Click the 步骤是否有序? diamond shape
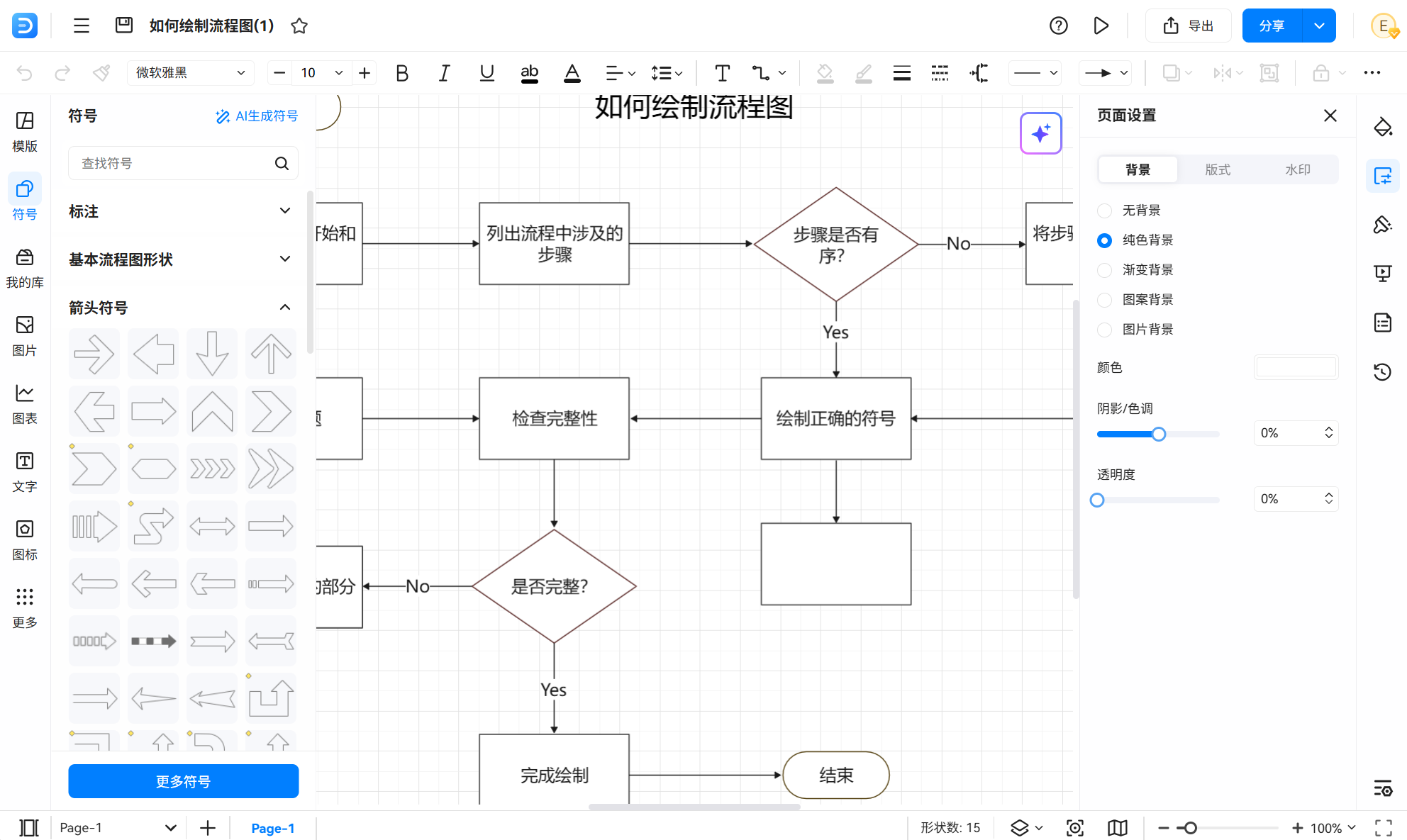The image size is (1407, 840). (836, 245)
